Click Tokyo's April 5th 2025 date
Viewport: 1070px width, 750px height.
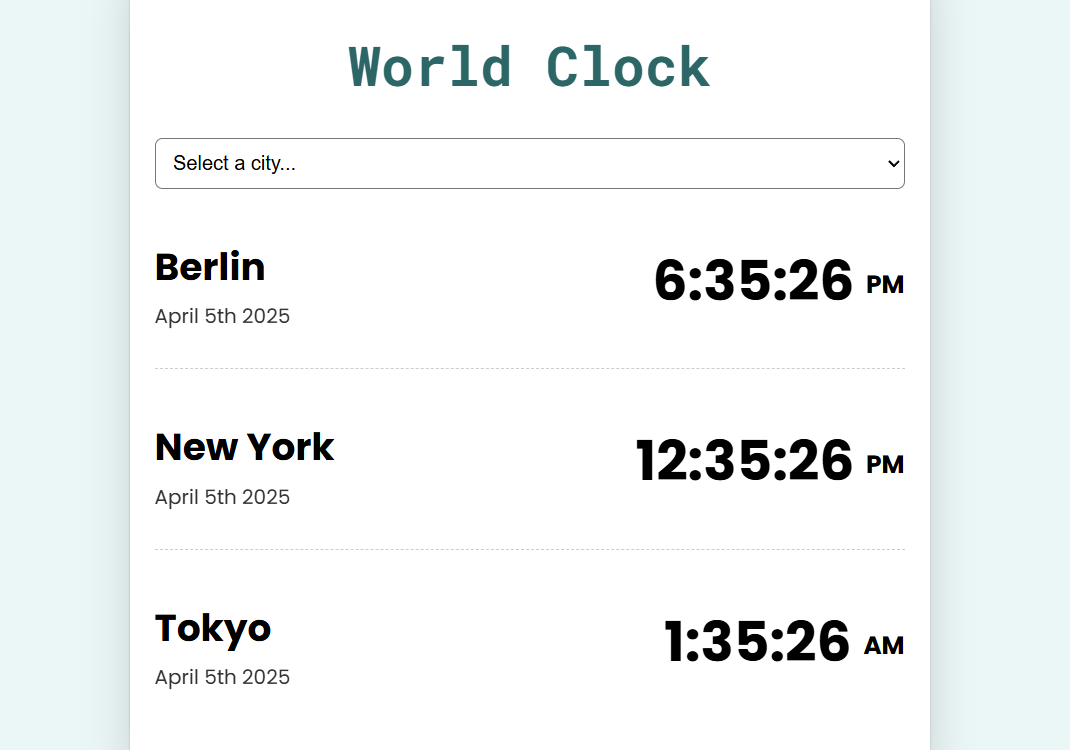[x=222, y=677]
